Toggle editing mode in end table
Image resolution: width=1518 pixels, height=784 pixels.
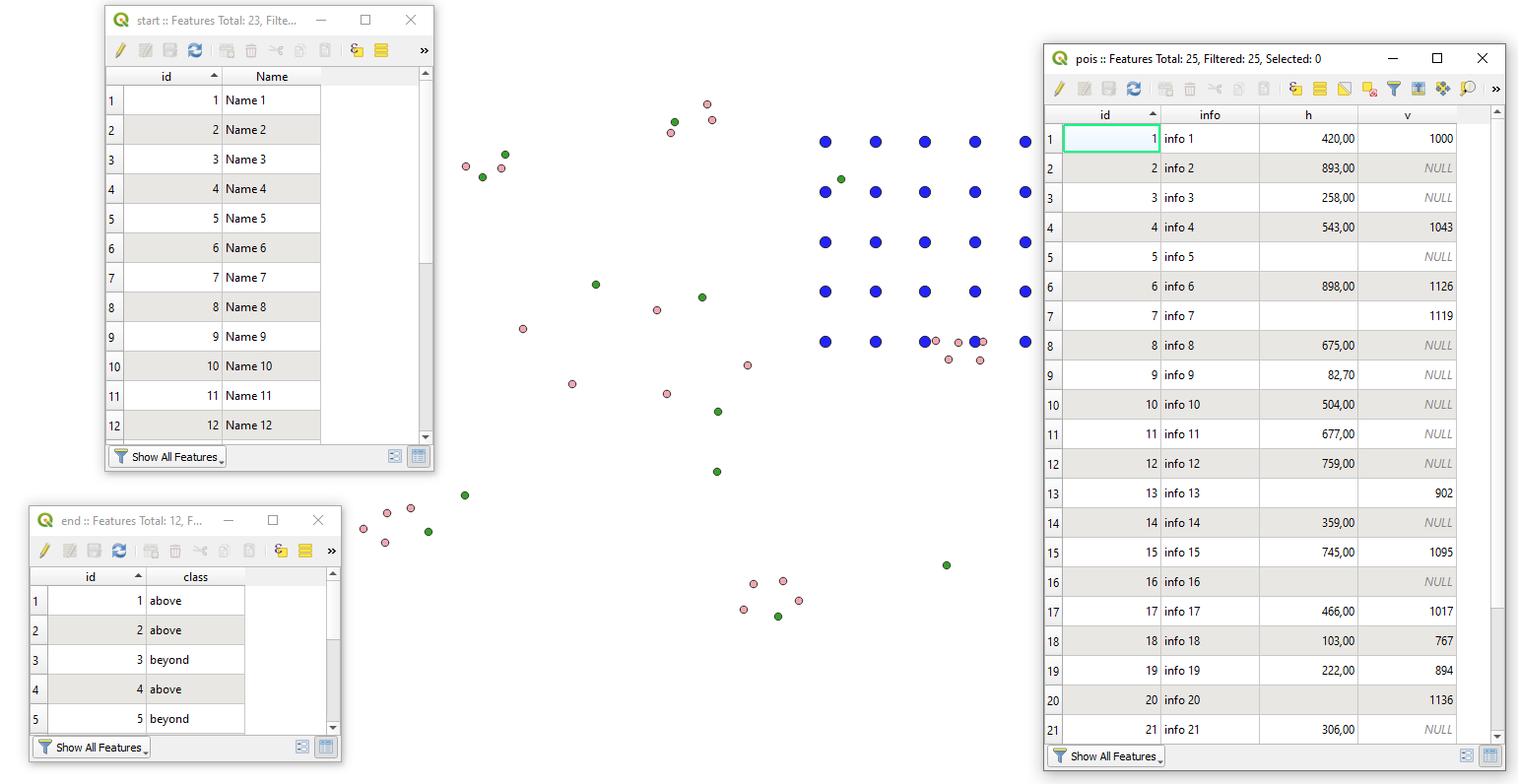tap(44, 551)
